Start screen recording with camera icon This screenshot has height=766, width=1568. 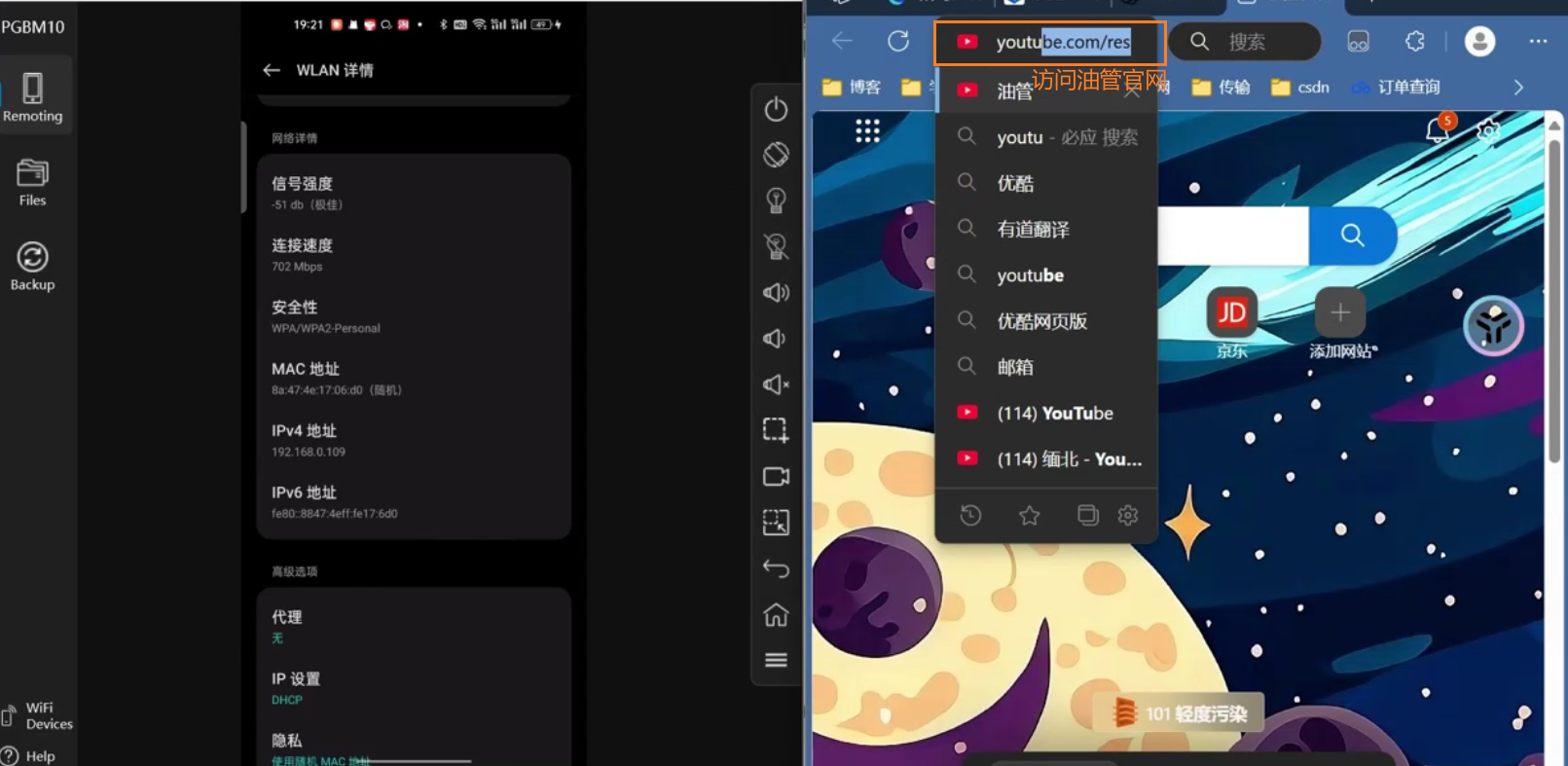click(x=776, y=476)
